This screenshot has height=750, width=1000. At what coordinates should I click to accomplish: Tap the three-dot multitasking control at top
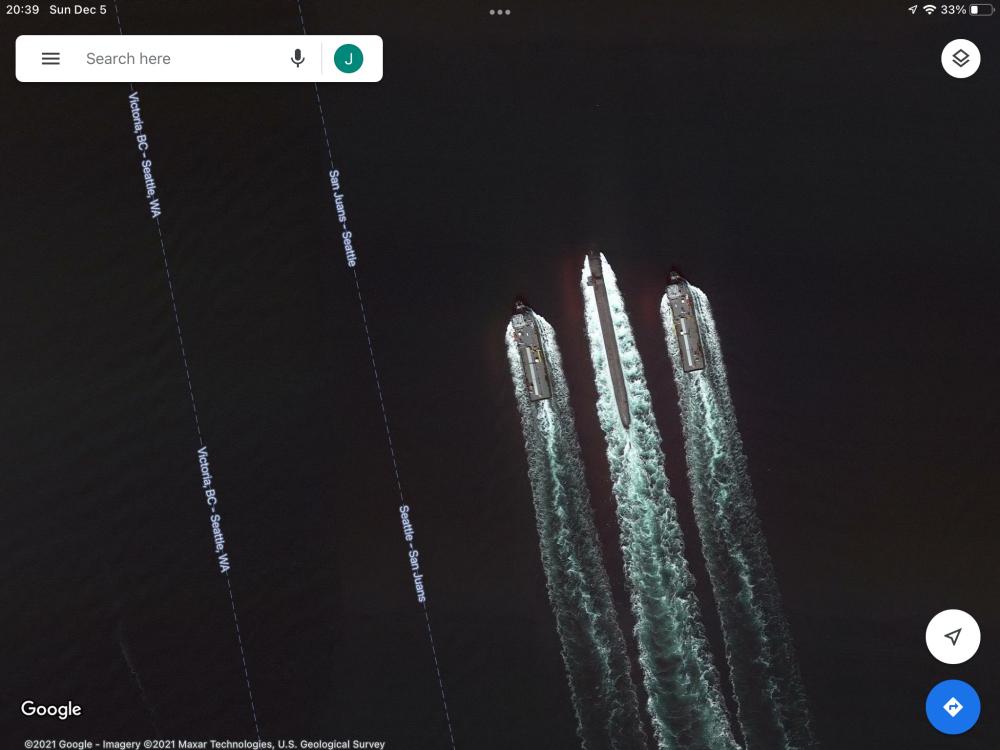(500, 12)
